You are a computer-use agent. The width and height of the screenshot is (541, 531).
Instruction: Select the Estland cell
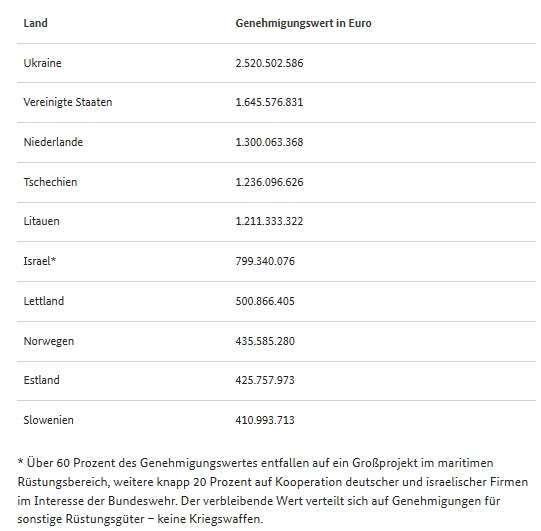coord(41,380)
